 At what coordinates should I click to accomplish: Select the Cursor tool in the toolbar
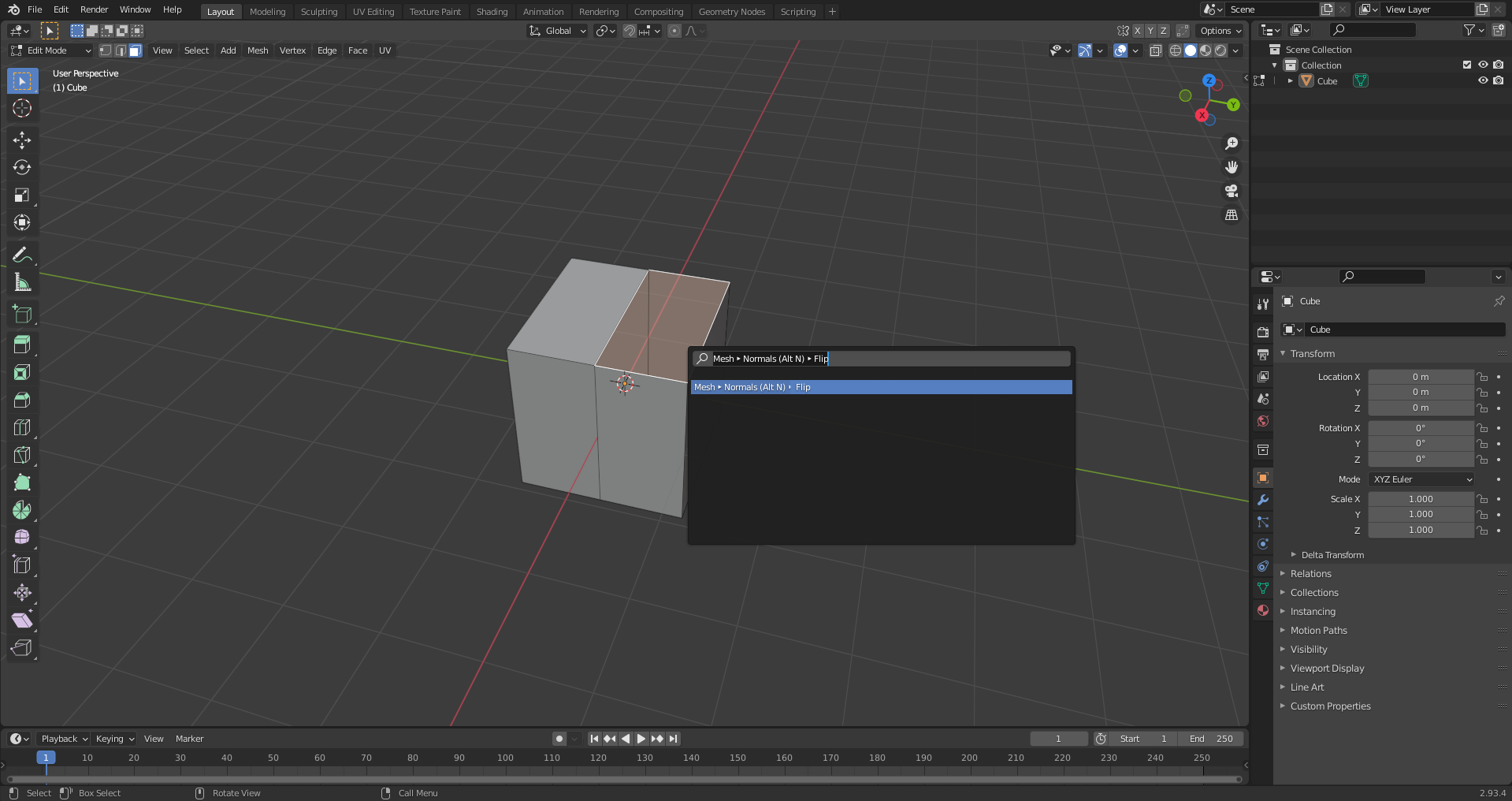22,108
